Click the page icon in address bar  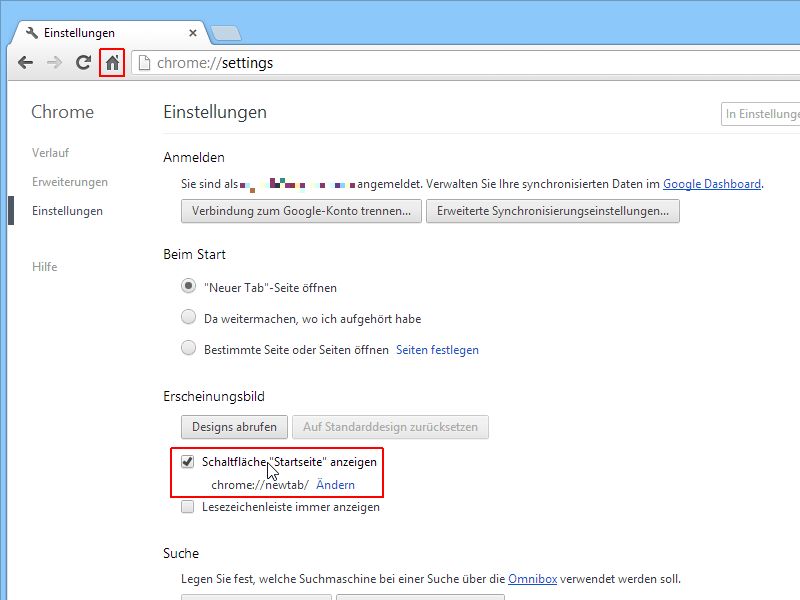144,63
